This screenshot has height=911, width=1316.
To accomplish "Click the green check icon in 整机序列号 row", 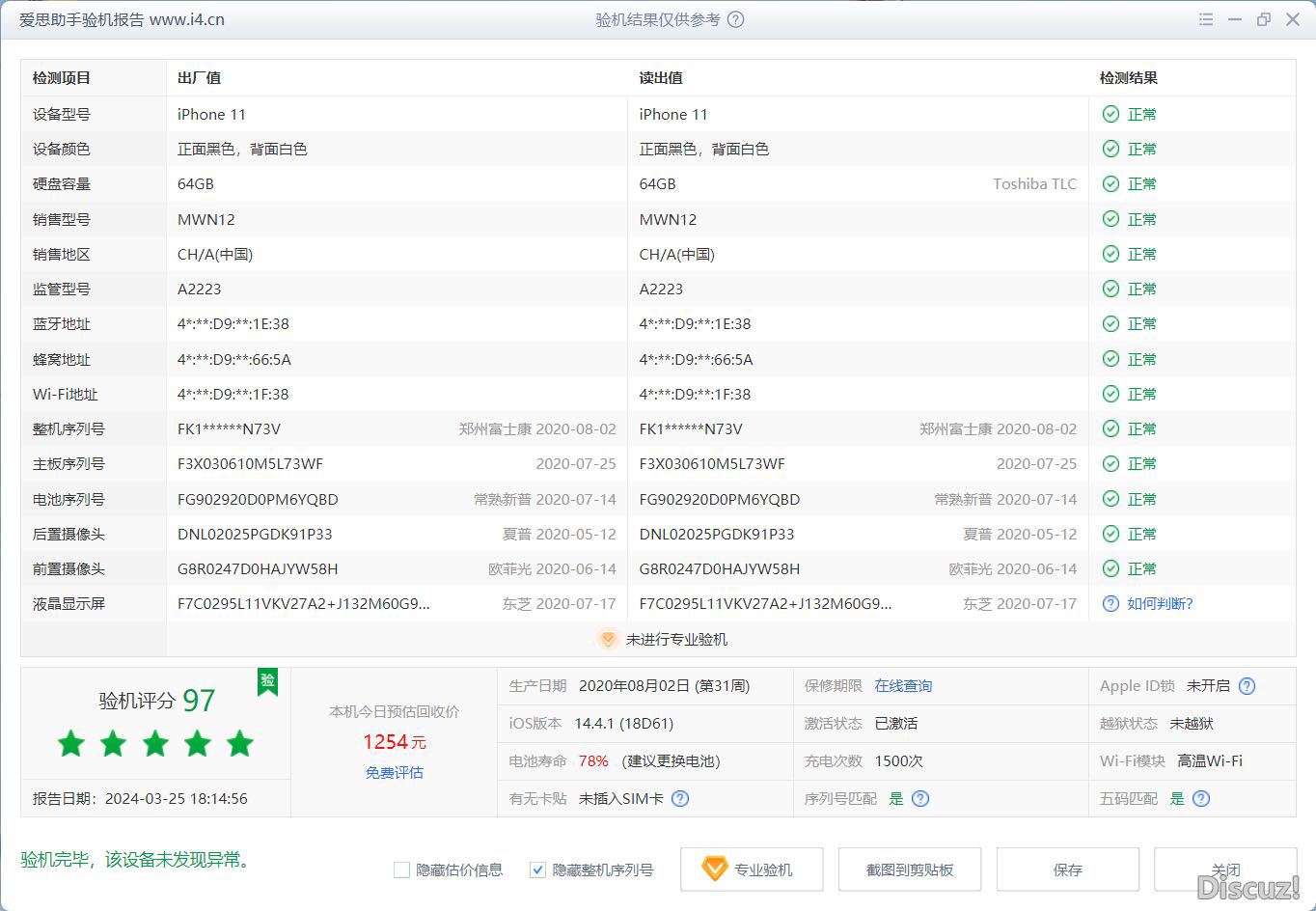I will click(1110, 428).
